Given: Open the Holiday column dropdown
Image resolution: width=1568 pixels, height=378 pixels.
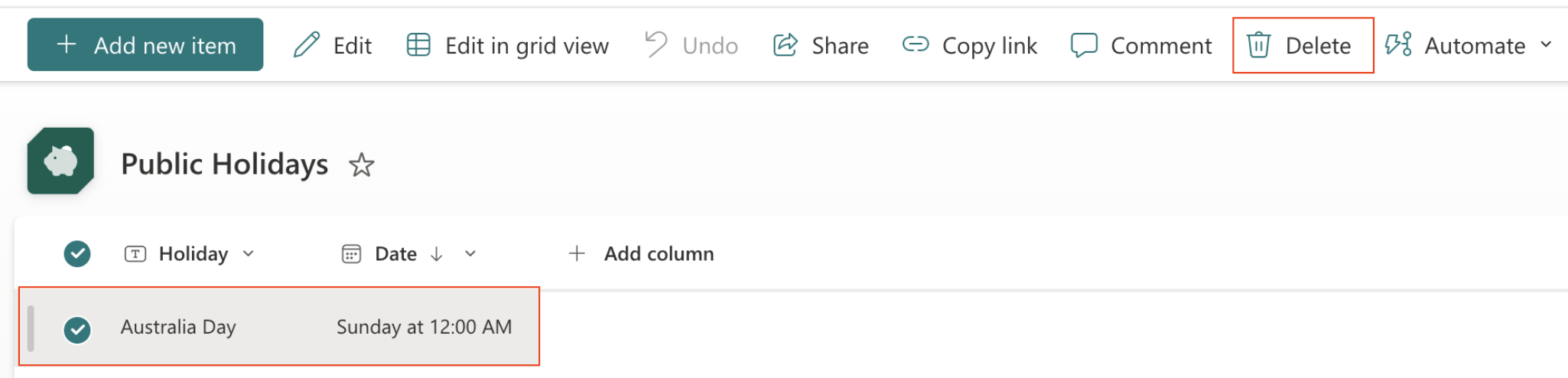Looking at the screenshot, I should tap(248, 254).
